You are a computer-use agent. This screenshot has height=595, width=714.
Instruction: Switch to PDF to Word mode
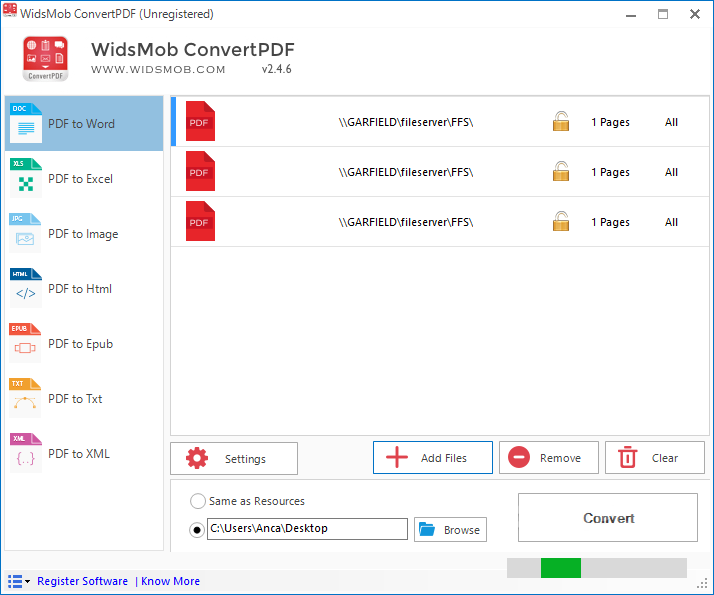[84, 123]
